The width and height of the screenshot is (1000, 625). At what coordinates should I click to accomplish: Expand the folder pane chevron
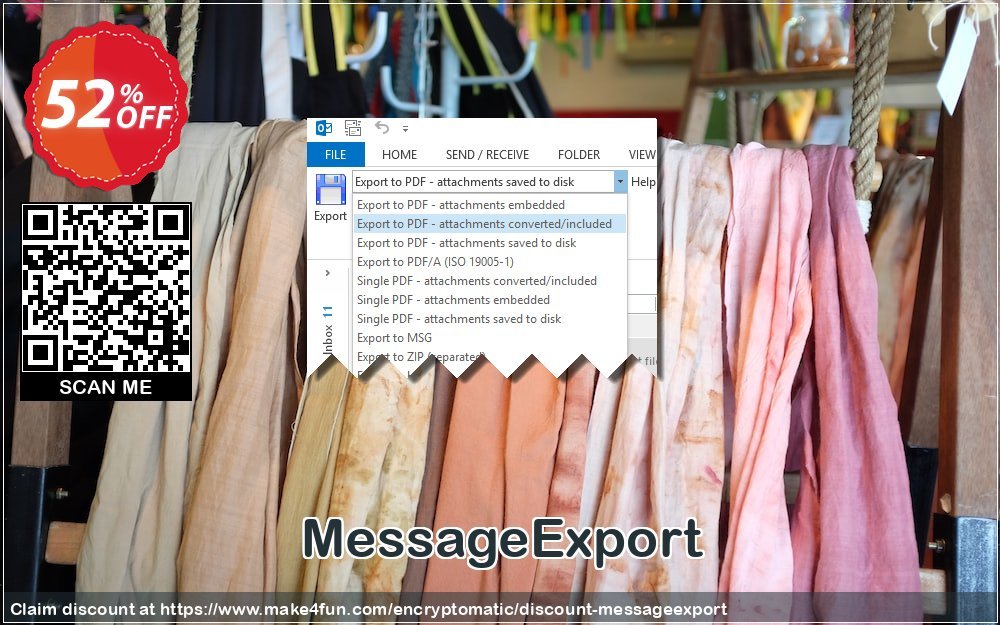tap(328, 273)
